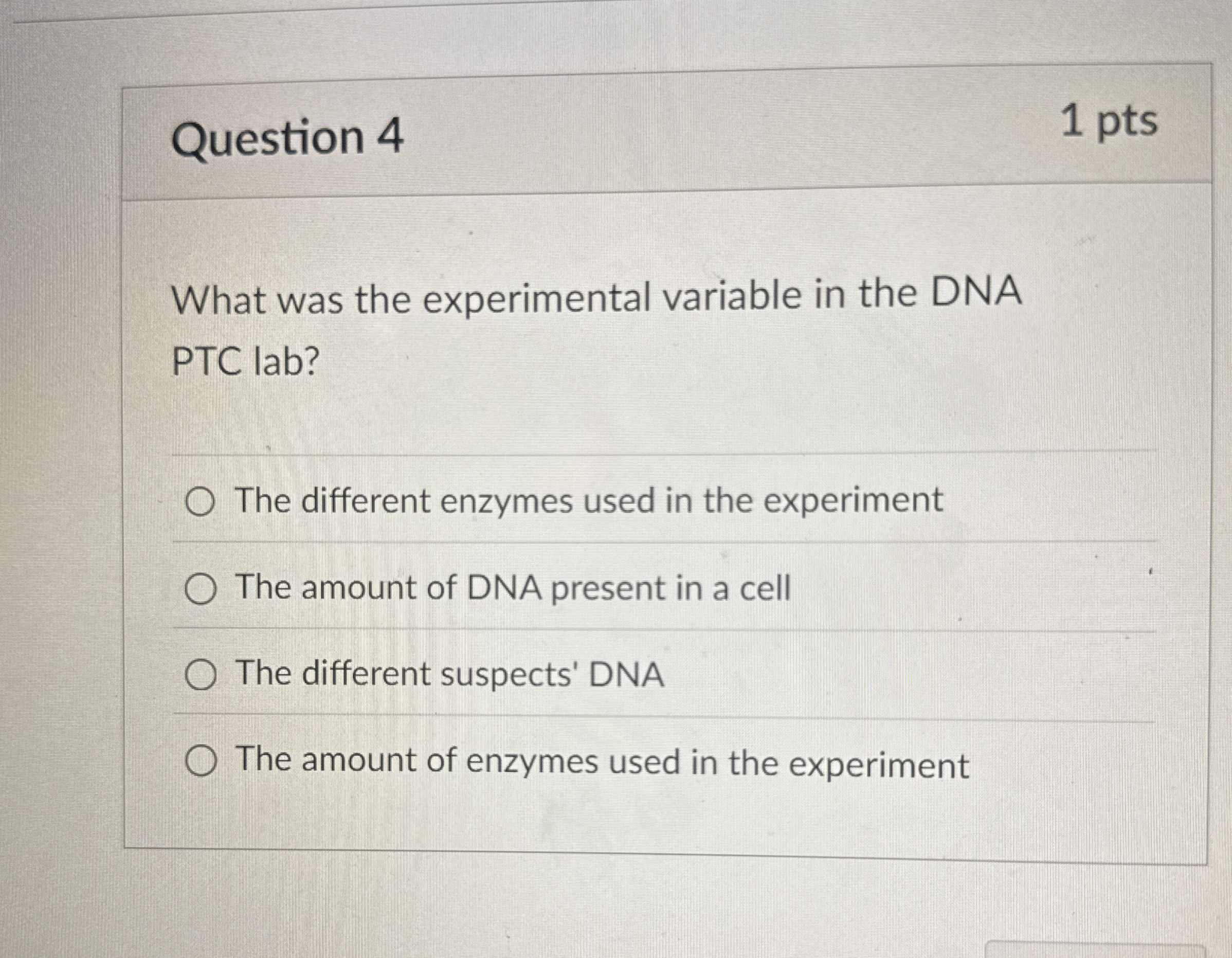Click the divider below the question text
The image size is (1232, 958).
pos(621,453)
